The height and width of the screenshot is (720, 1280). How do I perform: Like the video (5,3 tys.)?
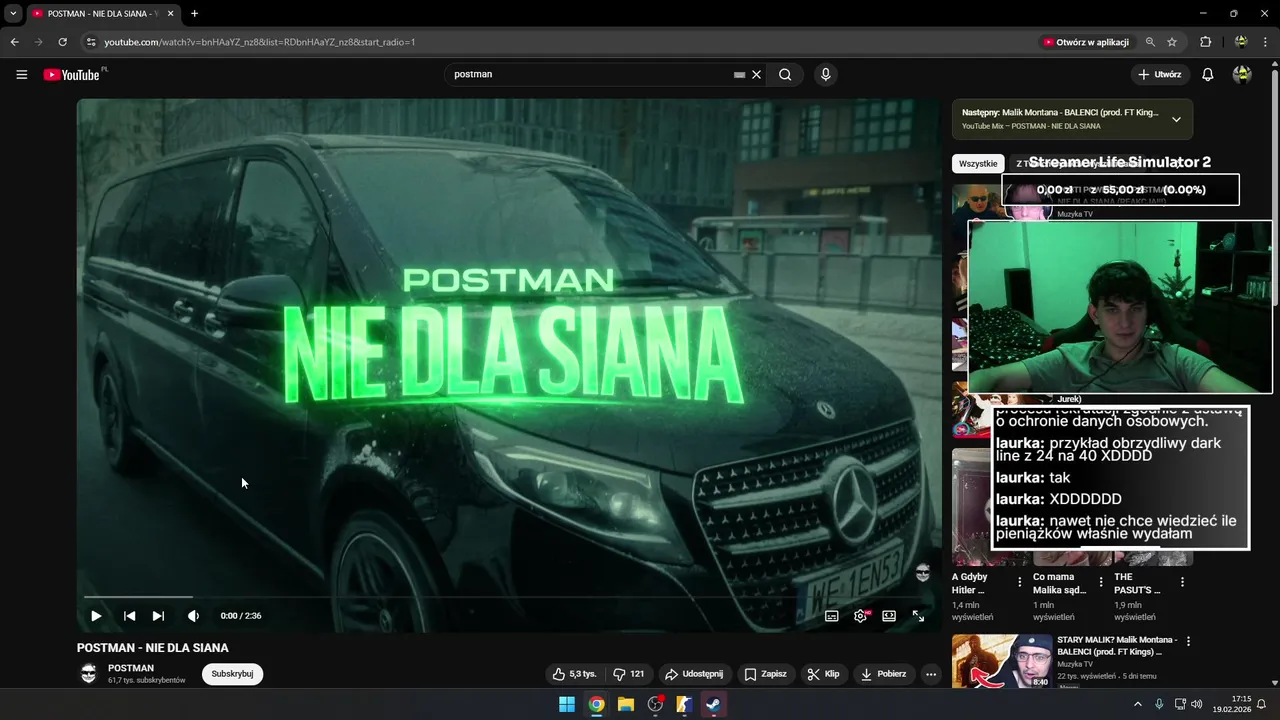click(574, 674)
